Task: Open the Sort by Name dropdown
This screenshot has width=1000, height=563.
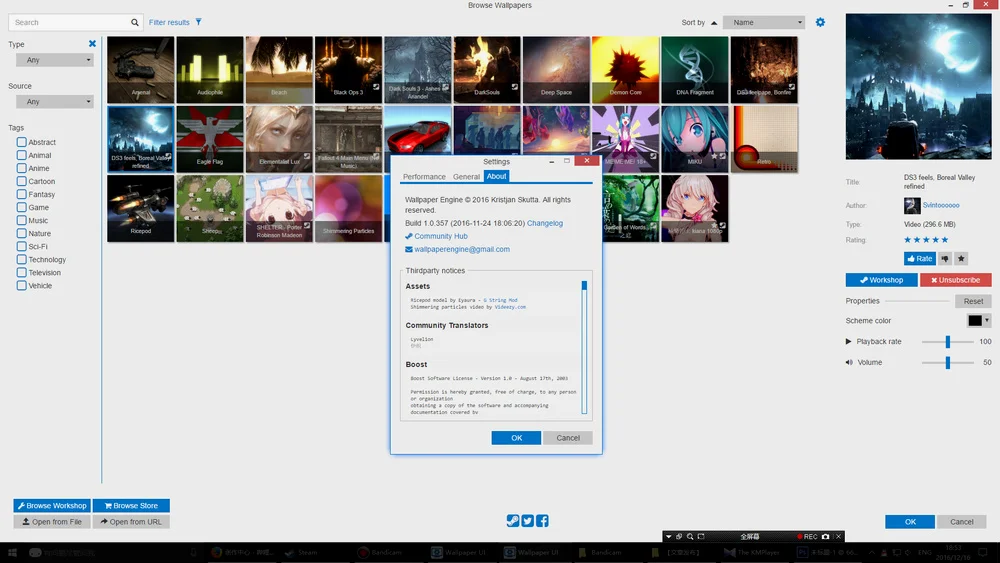Action: [764, 22]
